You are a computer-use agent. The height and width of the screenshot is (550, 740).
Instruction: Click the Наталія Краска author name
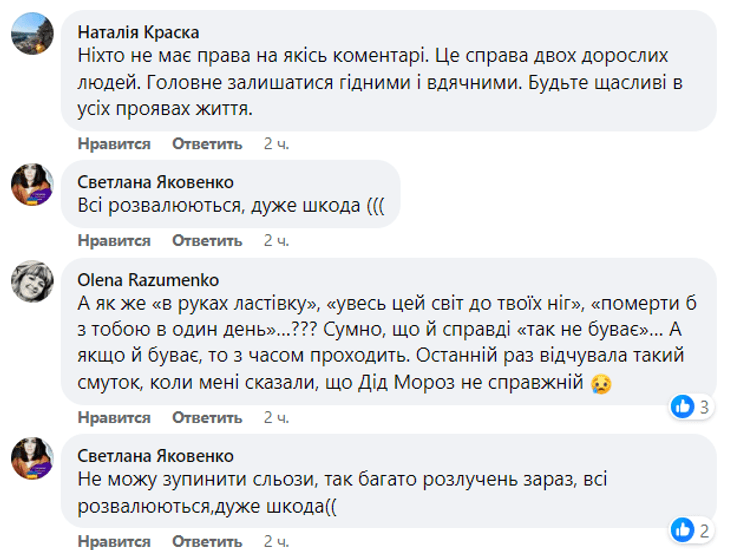pyautogui.click(x=138, y=32)
